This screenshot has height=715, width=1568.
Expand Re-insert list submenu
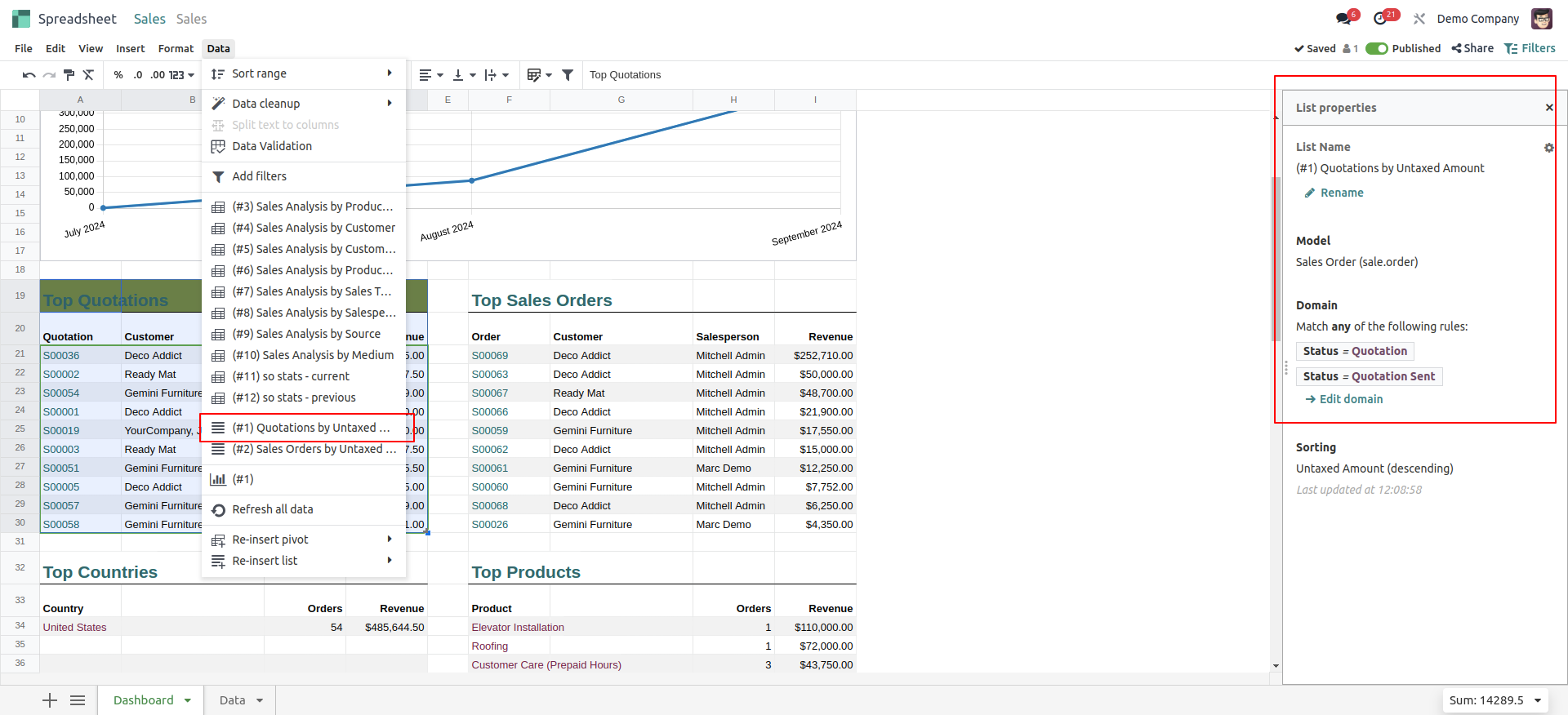pyautogui.click(x=303, y=561)
